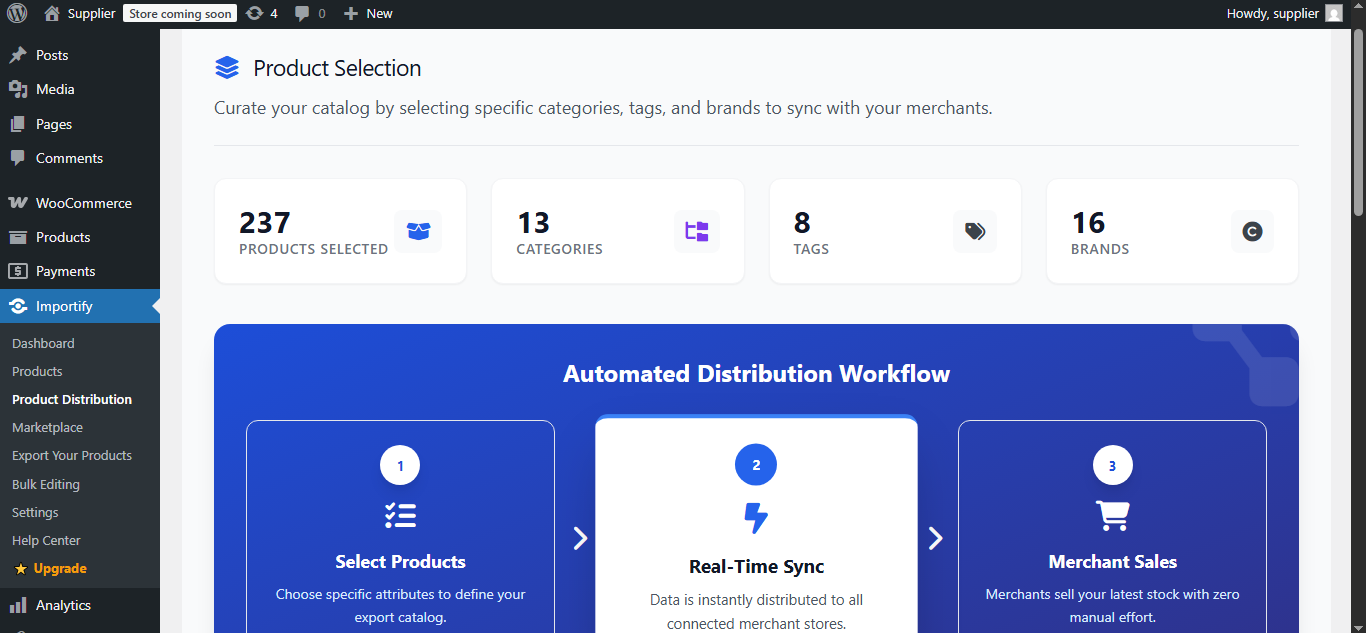
Task: Click the checklist icon in Select Products
Action: tap(400, 515)
